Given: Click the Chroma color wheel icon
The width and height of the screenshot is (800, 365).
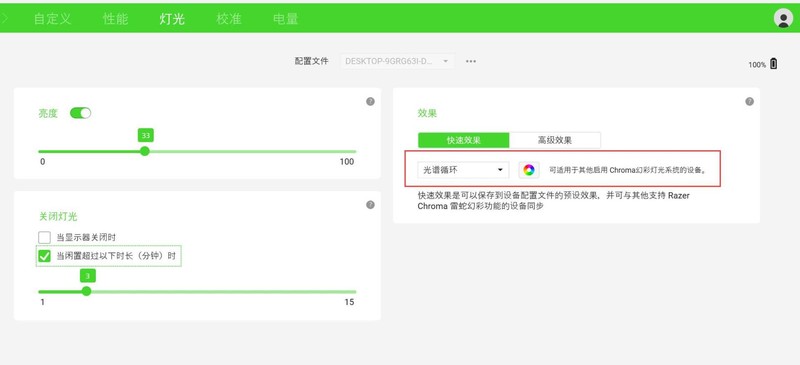Looking at the screenshot, I should (529, 170).
